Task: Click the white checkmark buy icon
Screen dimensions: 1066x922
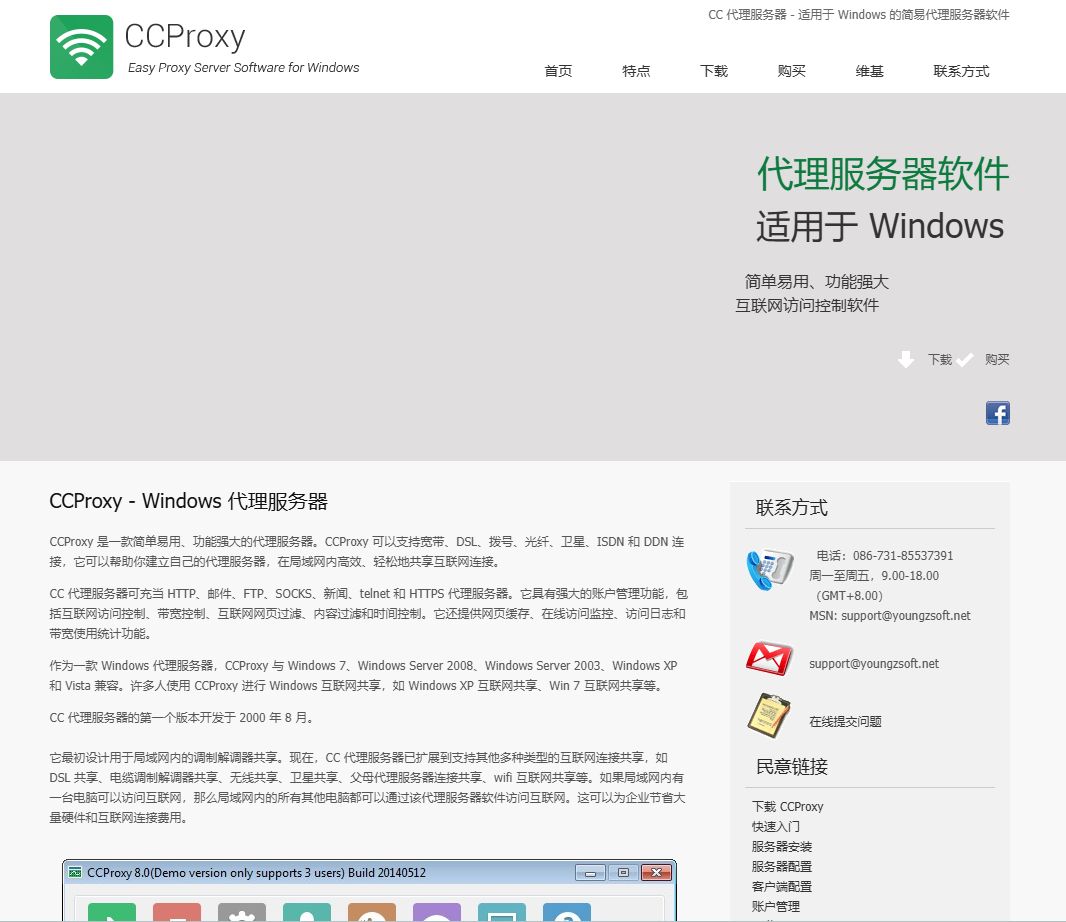Action: (x=964, y=360)
